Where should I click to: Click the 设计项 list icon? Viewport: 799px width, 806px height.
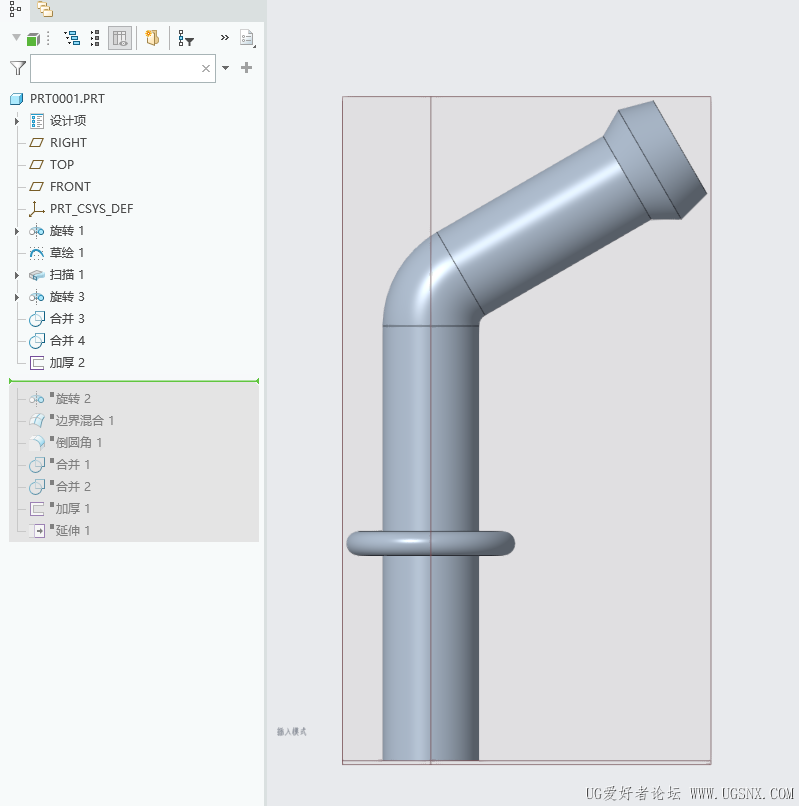click(x=37, y=121)
